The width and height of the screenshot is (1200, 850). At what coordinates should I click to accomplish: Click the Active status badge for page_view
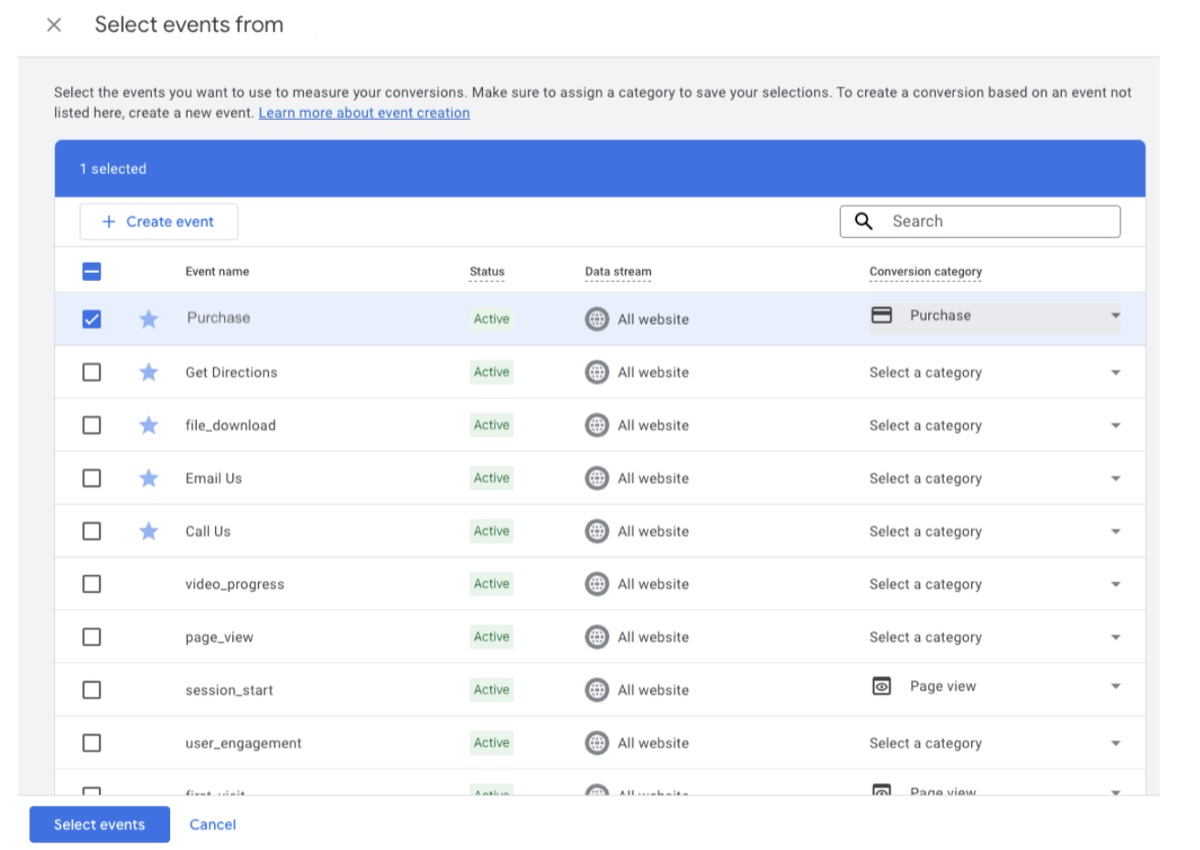click(491, 637)
